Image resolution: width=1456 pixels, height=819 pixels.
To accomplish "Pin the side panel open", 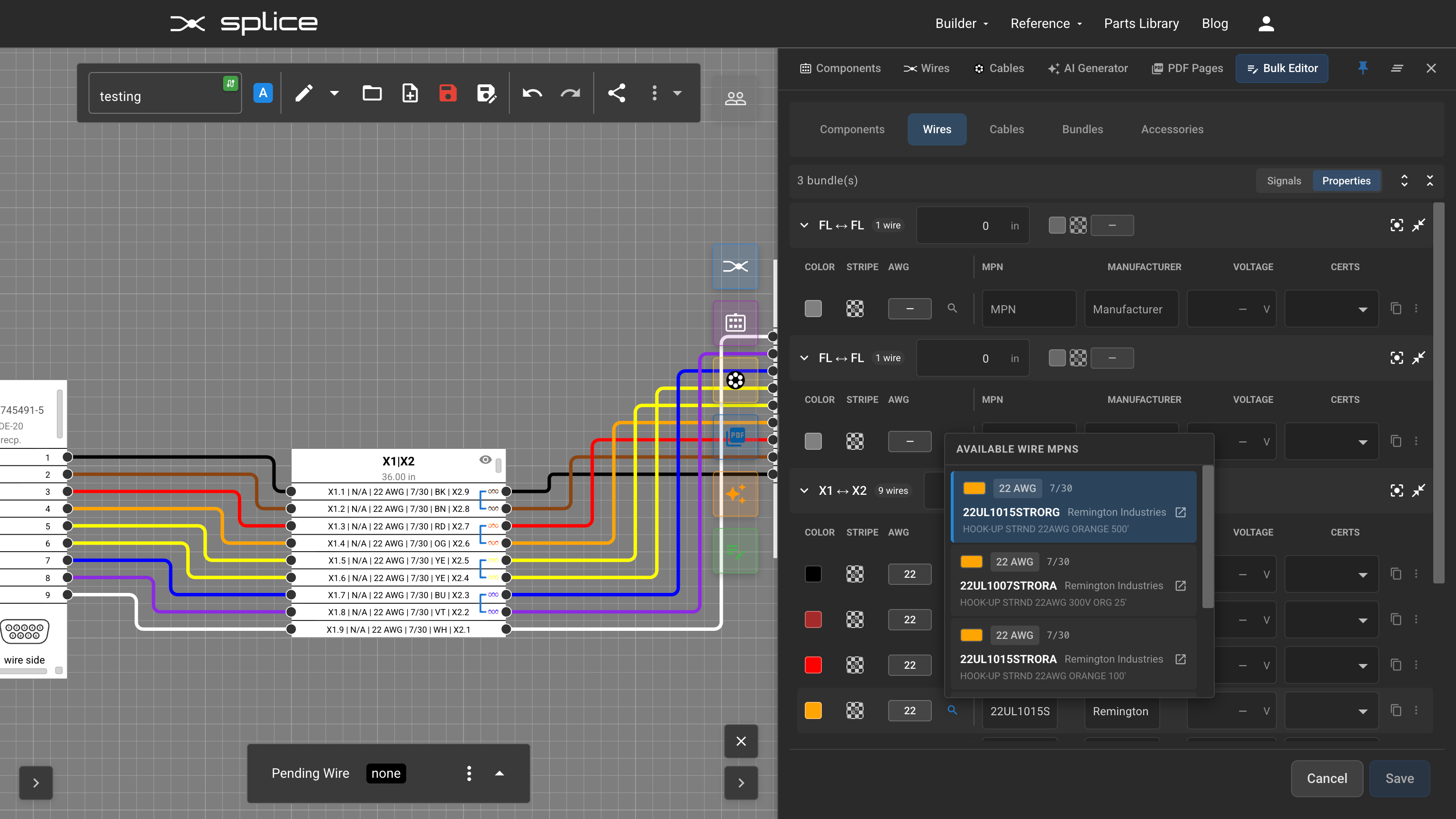I will [x=1362, y=68].
